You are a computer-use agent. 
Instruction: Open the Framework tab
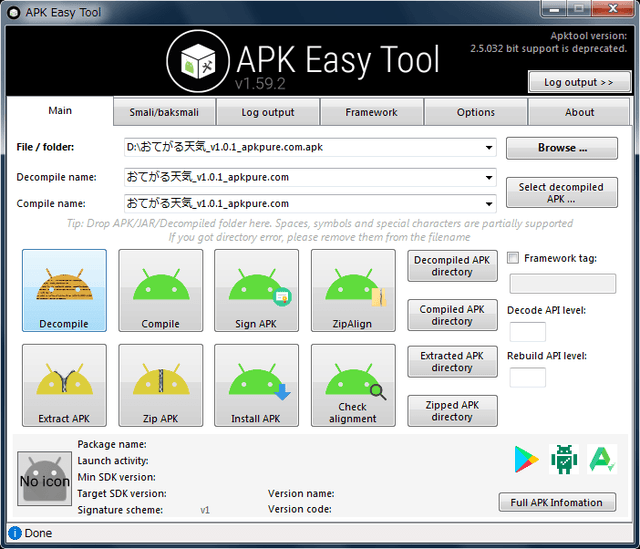pos(371,112)
